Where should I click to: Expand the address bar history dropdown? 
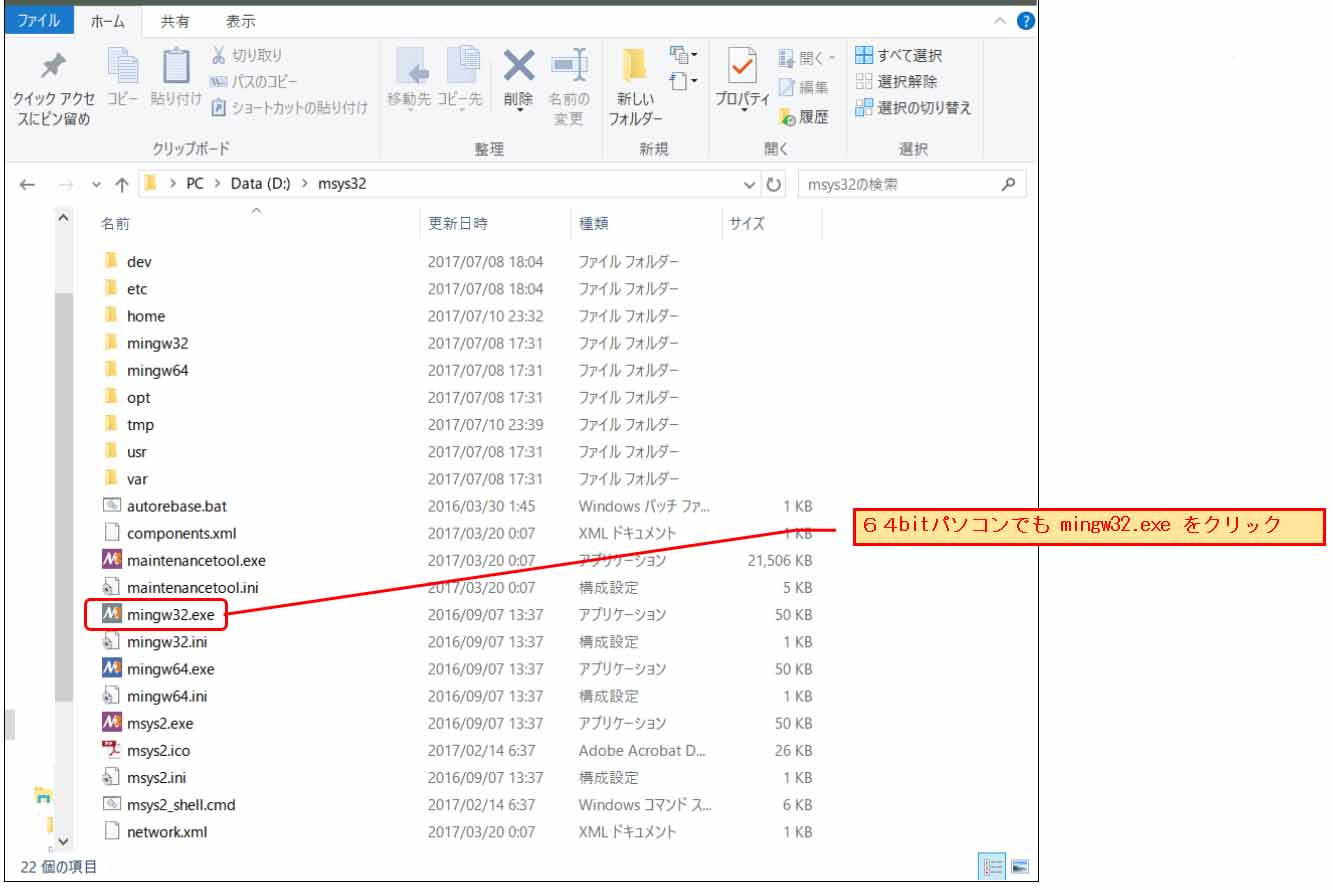click(x=750, y=185)
